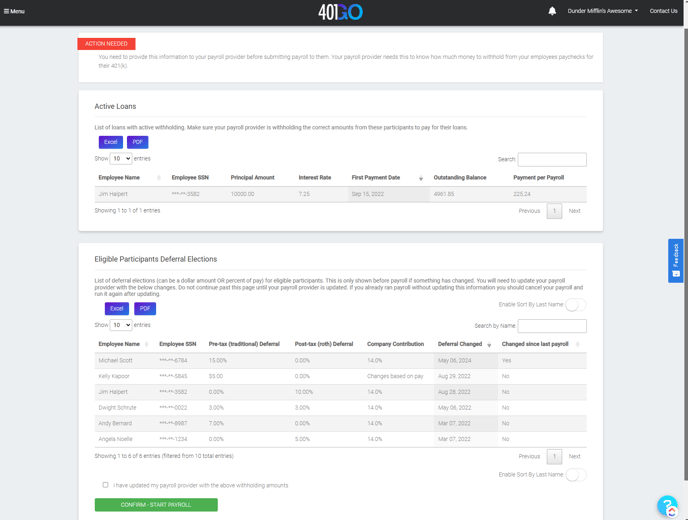Click the notification bell icon

(552, 11)
